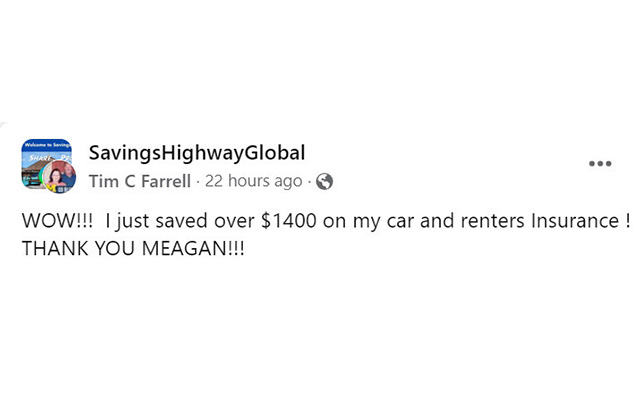This screenshot has height=398, width=633.
Task: Click the word "renters" in the post
Action: click(492, 221)
